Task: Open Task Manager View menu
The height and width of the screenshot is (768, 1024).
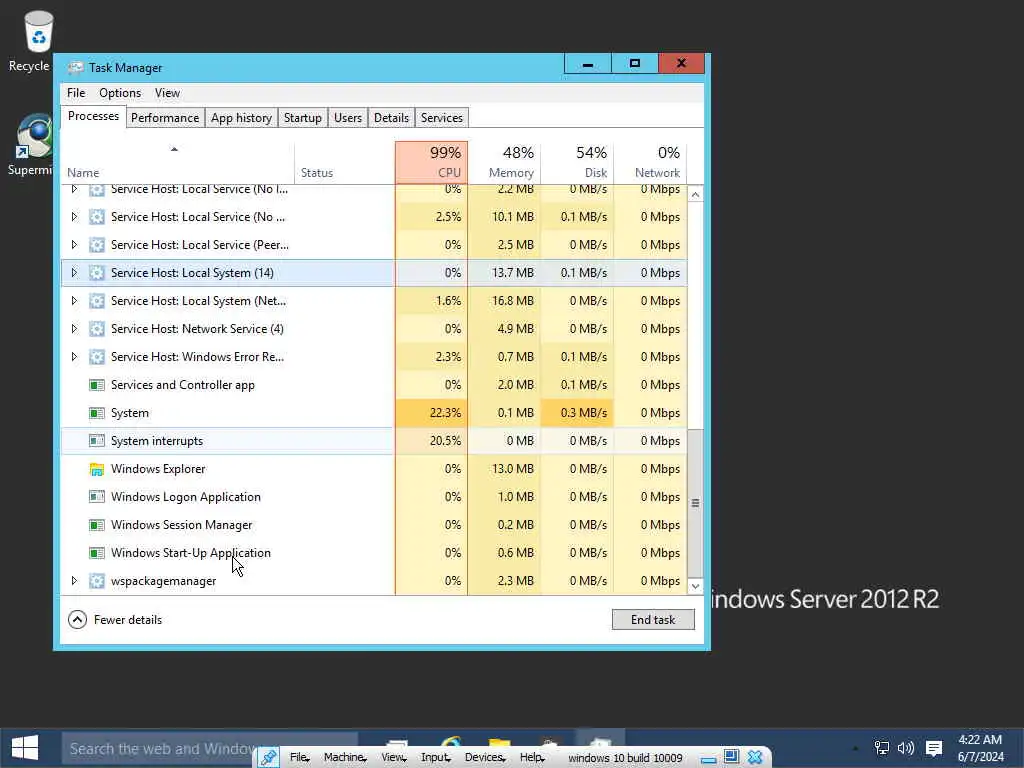Action: coord(167,93)
